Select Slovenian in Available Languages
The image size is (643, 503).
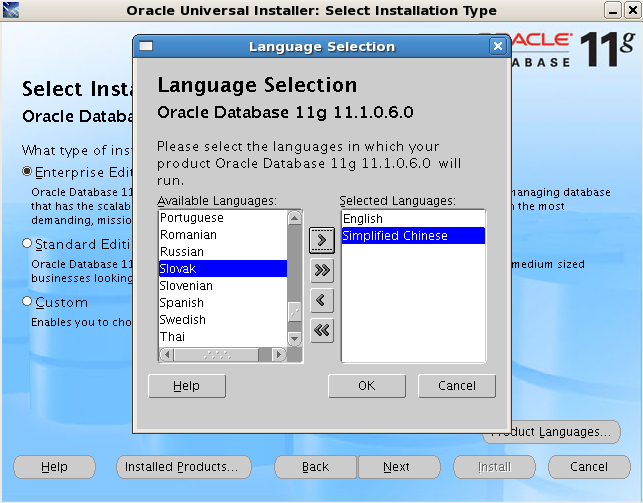tap(223, 285)
